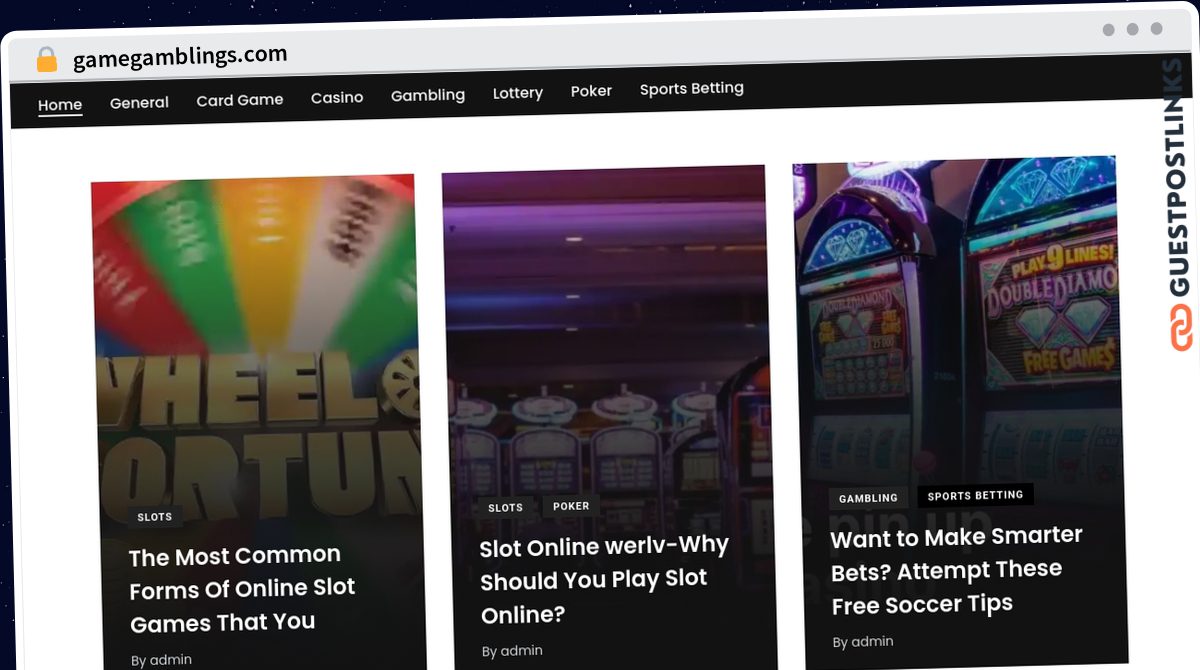The image size is (1200, 670).
Task: Open 'The Most Common Forms Of Online Slot' article
Action: click(x=242, y=589)
